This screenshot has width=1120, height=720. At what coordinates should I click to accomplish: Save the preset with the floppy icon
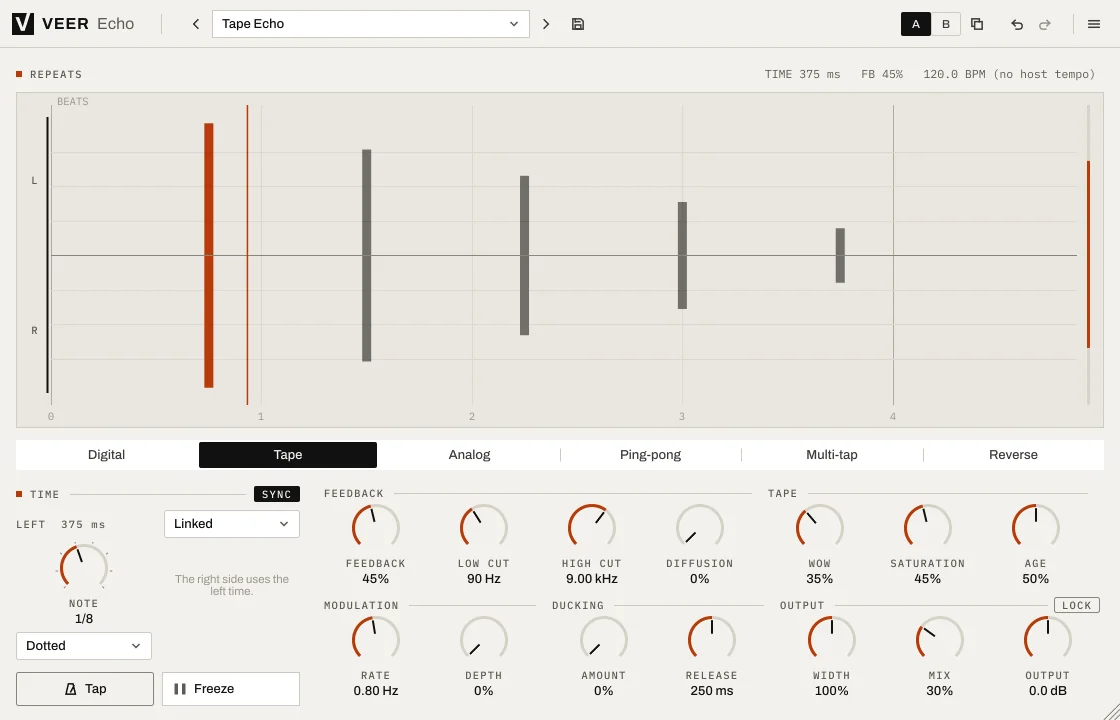(x=578, y=24)
